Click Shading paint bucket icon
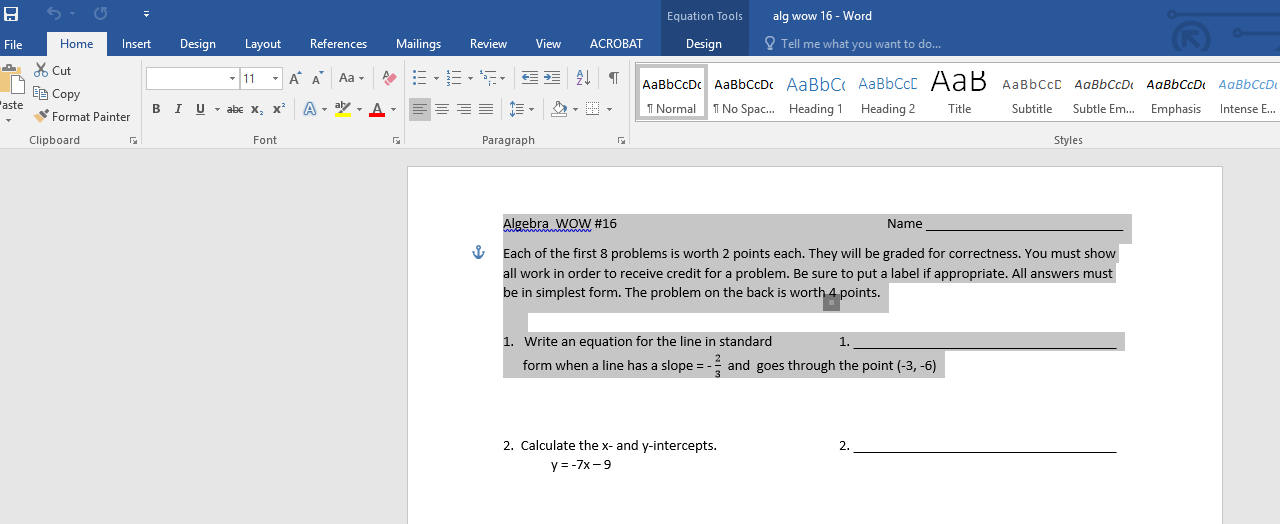This screenshot has width=1280, height=524. click(x=559, y=109)
